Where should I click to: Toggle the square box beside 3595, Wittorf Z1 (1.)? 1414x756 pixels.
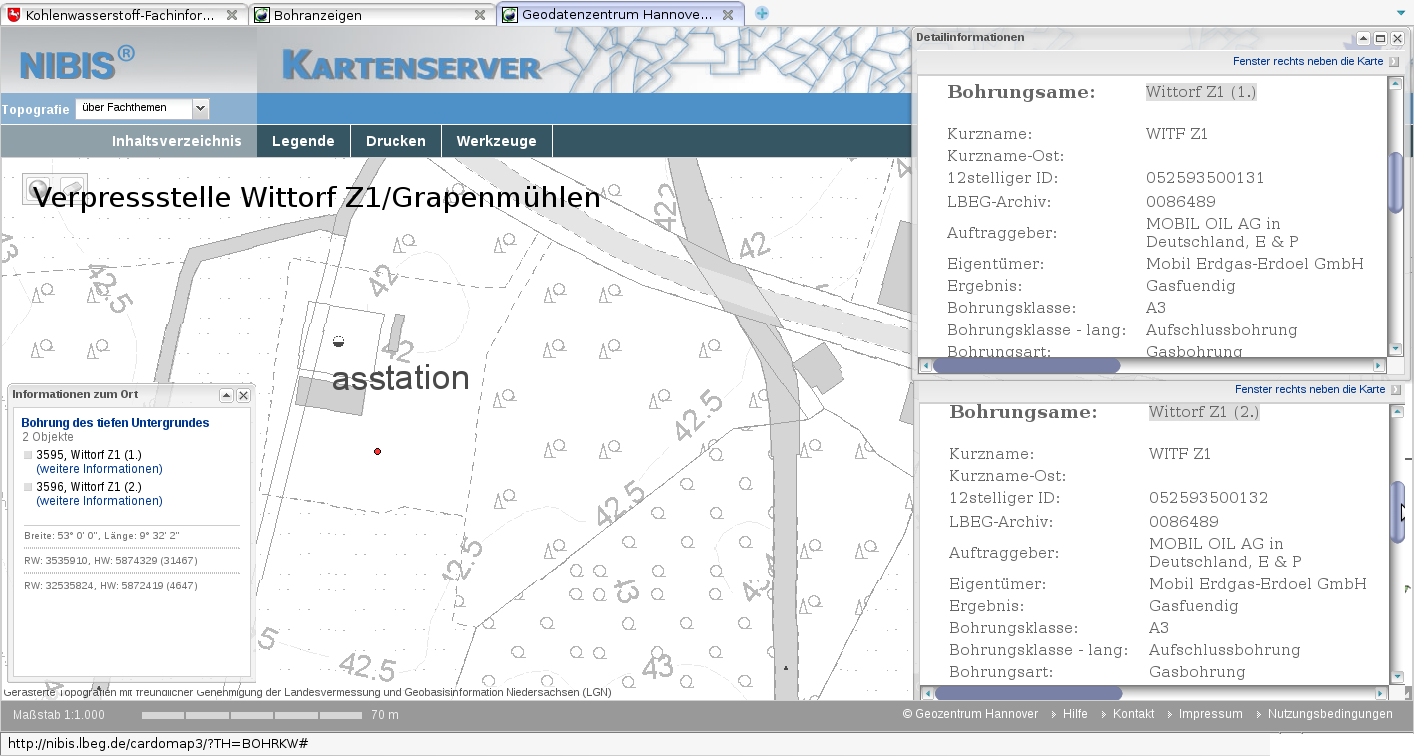(x=28, y=455)
